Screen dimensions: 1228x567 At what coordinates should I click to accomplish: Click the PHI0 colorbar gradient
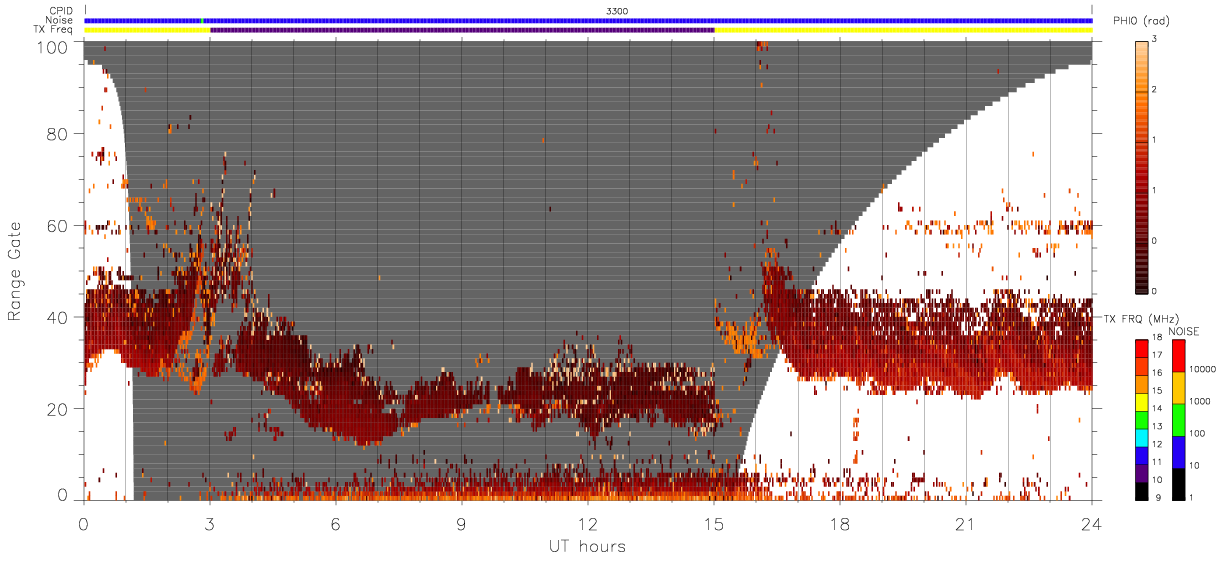[1143, 167]
